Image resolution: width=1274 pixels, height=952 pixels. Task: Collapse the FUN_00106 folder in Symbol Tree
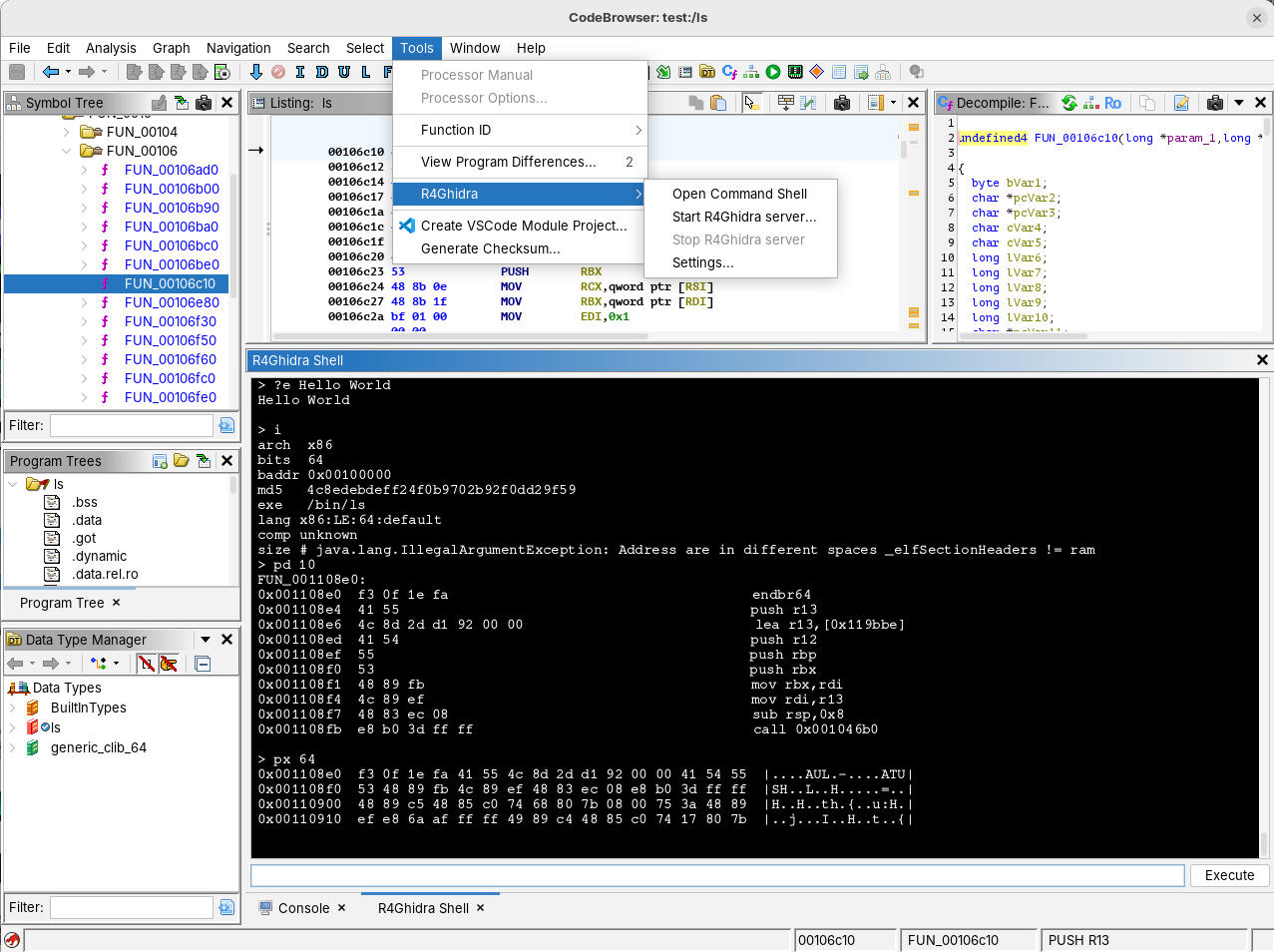pos(67,151)
